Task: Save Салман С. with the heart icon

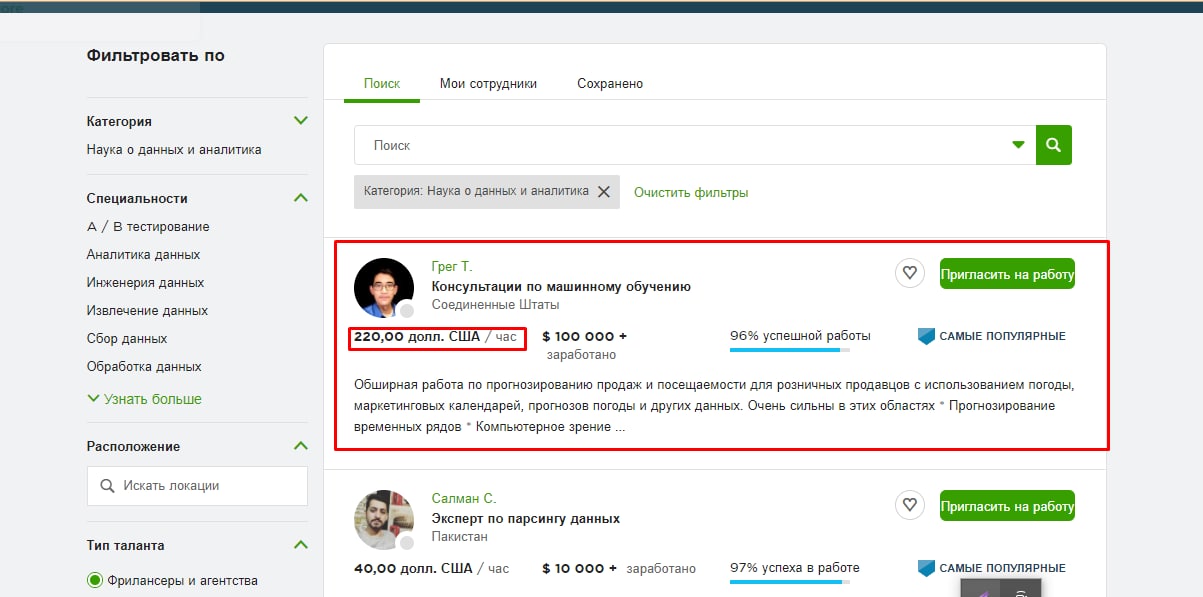Action: point(909,505)
